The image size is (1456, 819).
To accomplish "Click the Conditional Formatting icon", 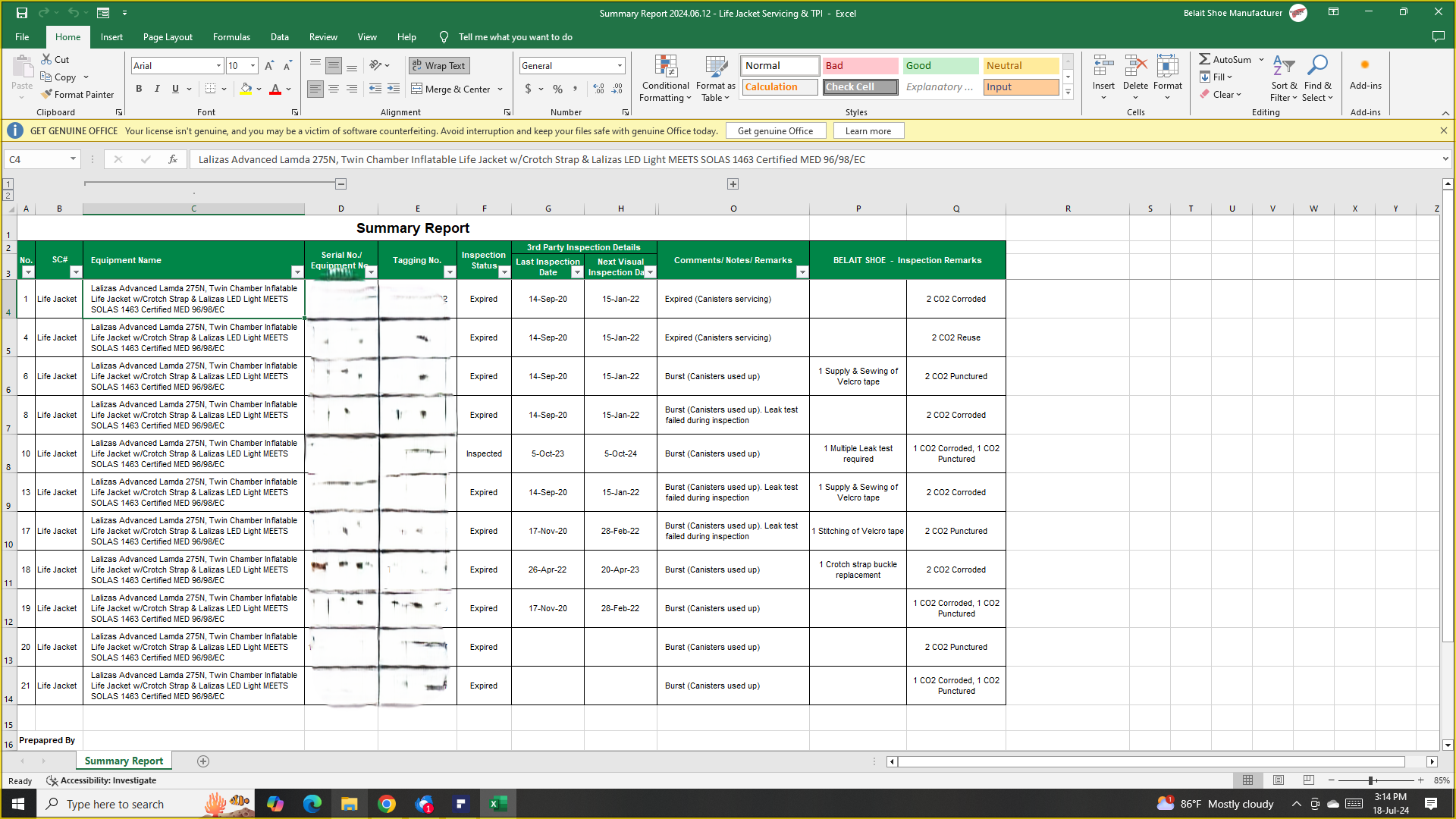I will tap(665, 67).
